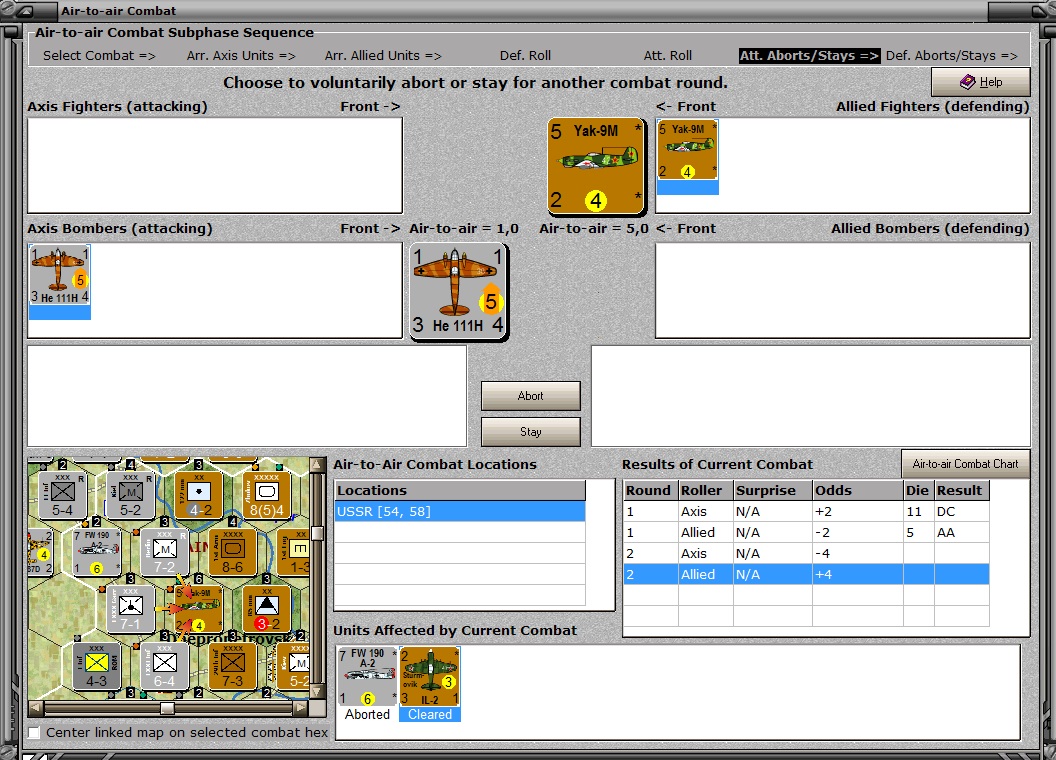
Task: Click the die value 11 cell
Action: pyautogui.click(x=919, y=511)
